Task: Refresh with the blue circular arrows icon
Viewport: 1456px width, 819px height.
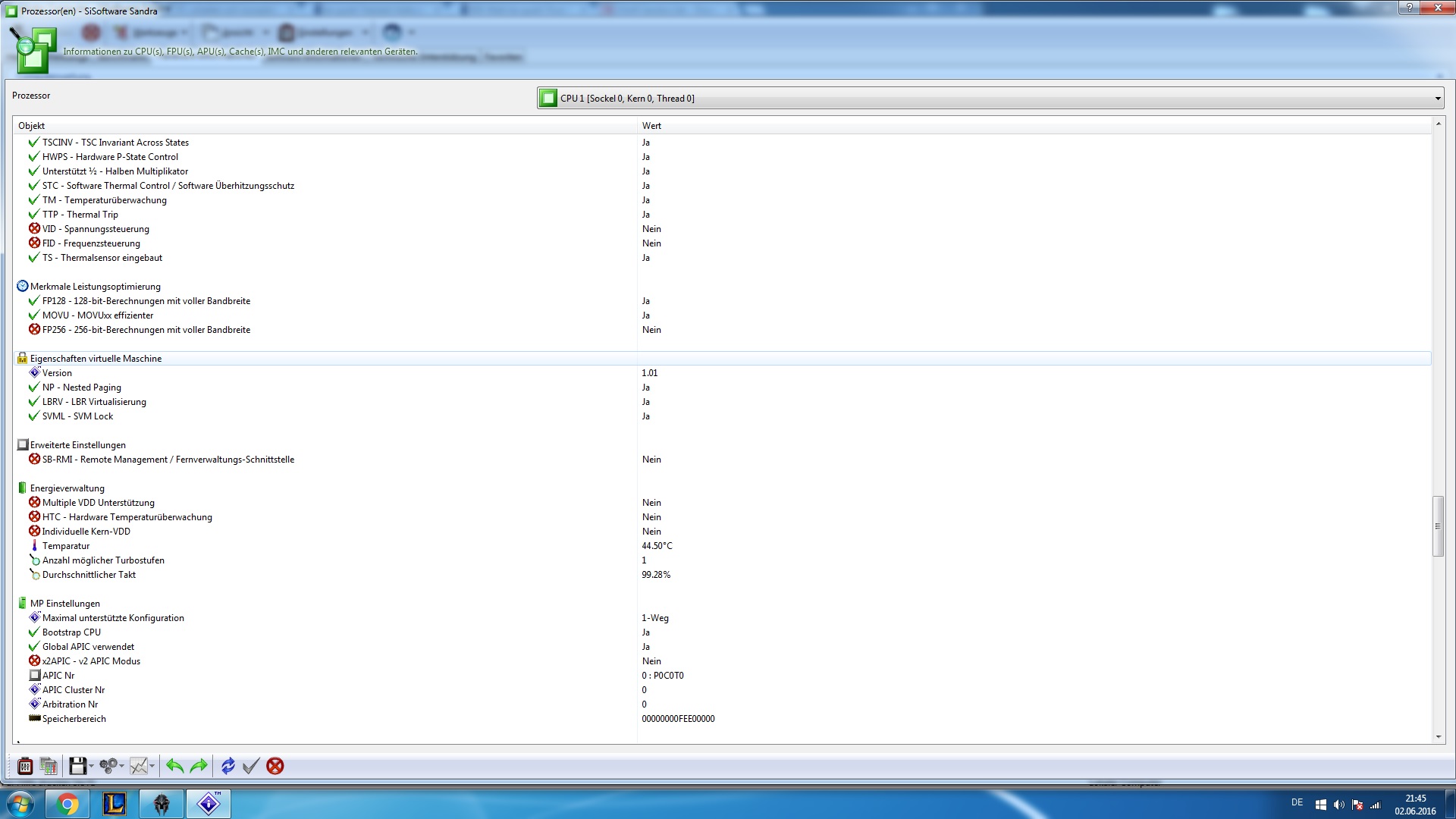Action: coord(227,766)
